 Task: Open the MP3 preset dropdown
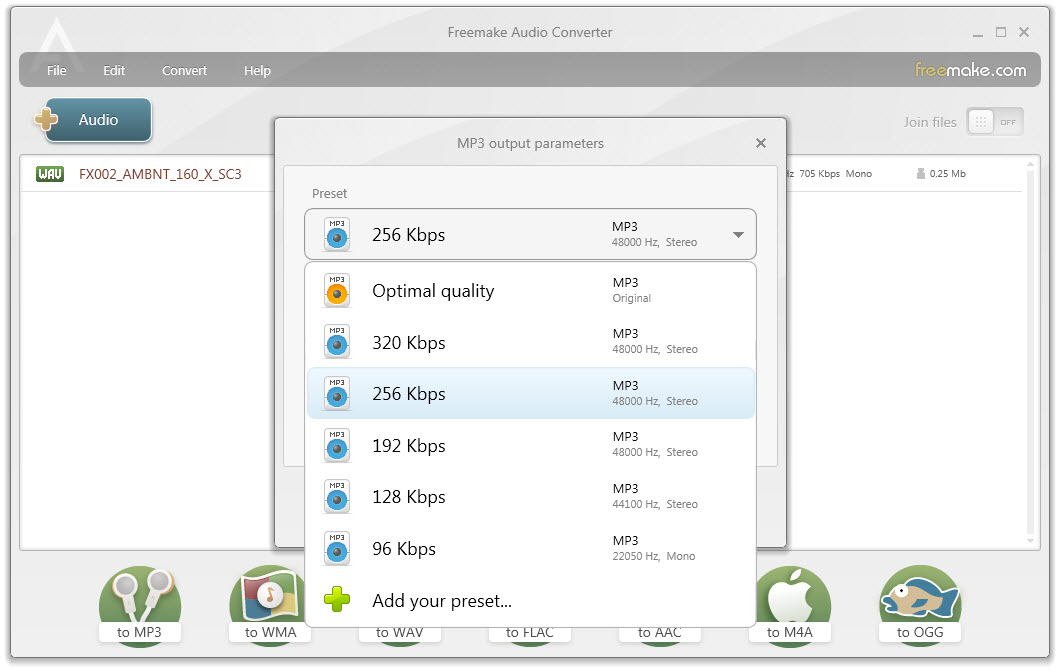point(738,234)
